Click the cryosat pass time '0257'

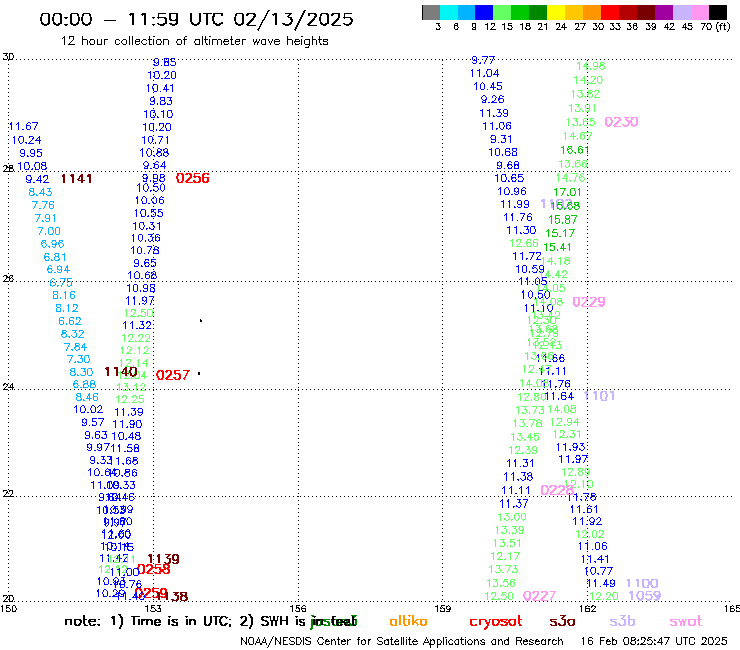(173, 375)
